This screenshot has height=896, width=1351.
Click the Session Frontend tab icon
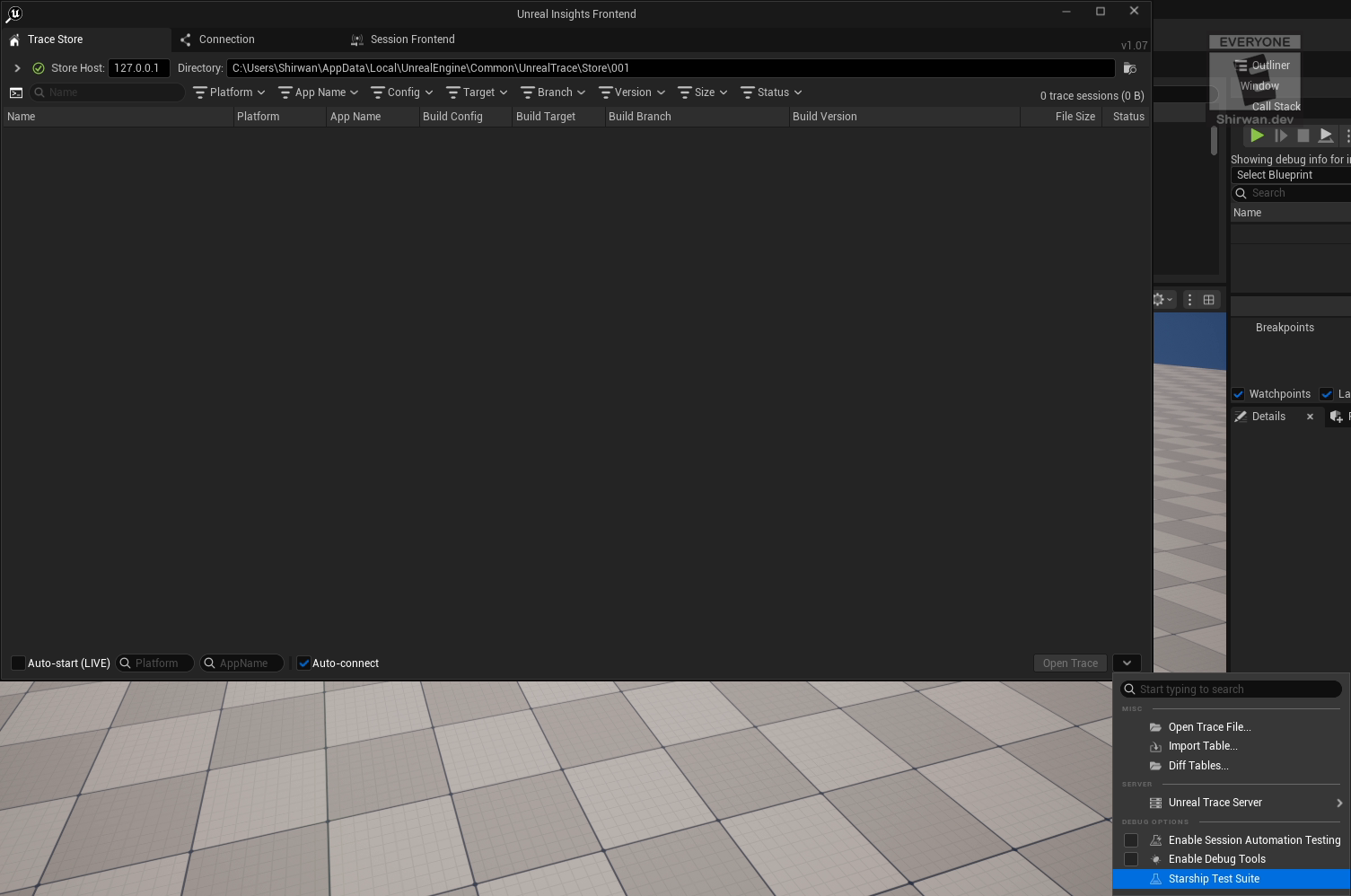pos(357,40)
